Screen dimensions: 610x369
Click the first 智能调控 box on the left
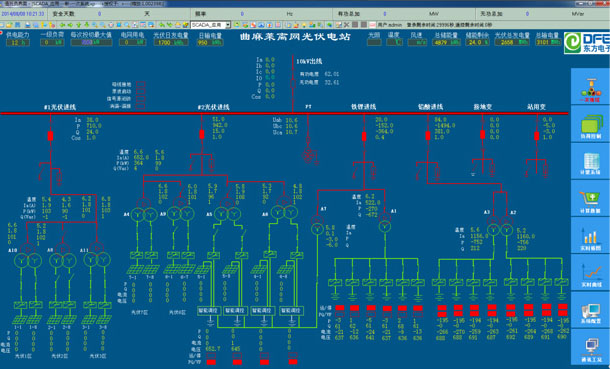(x=209, y=311)
